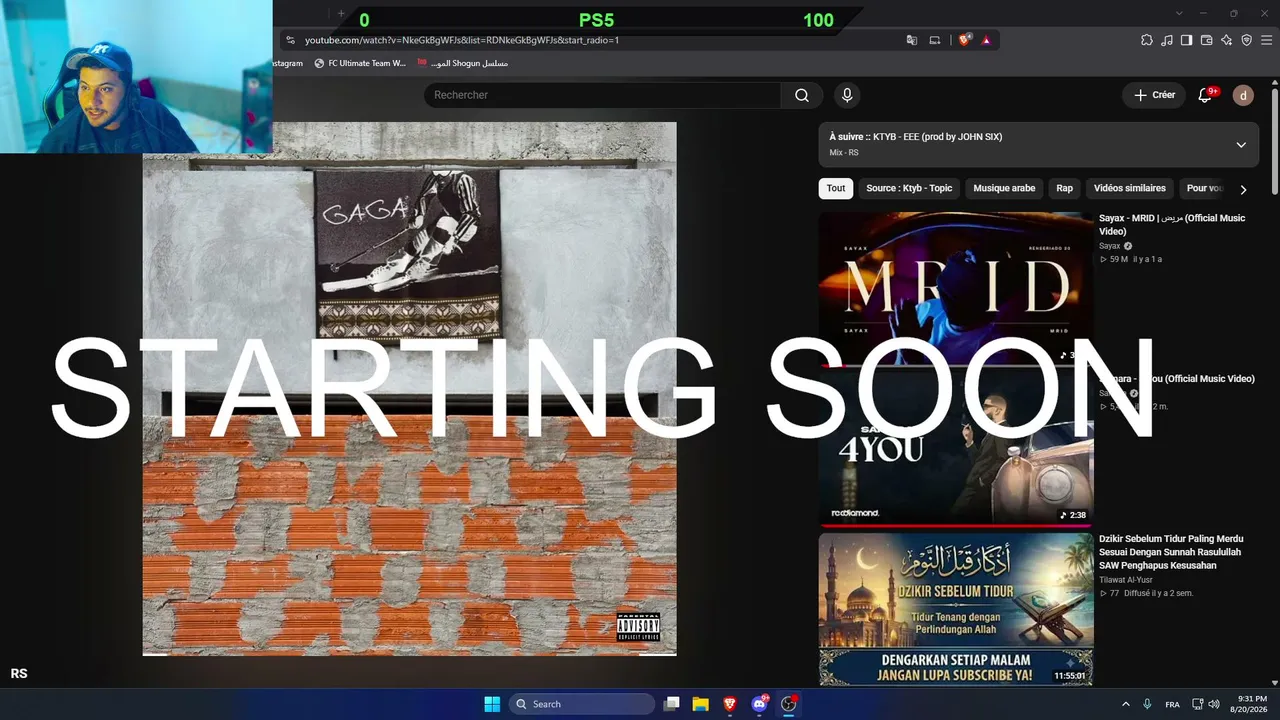Open browser extensions puzzle icon
Image resolution: width=1280 pixels, height=720 pixels.
(x=1147, y=40)
